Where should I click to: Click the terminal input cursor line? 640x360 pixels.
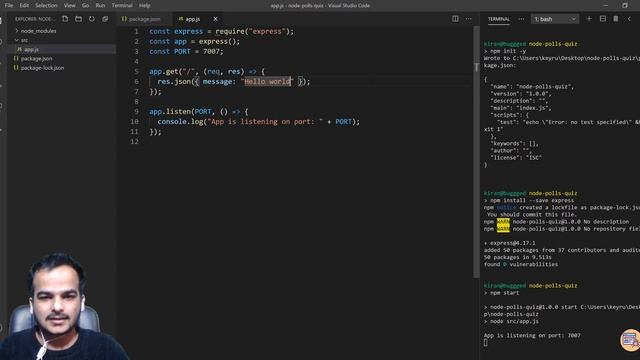[485, 343]
